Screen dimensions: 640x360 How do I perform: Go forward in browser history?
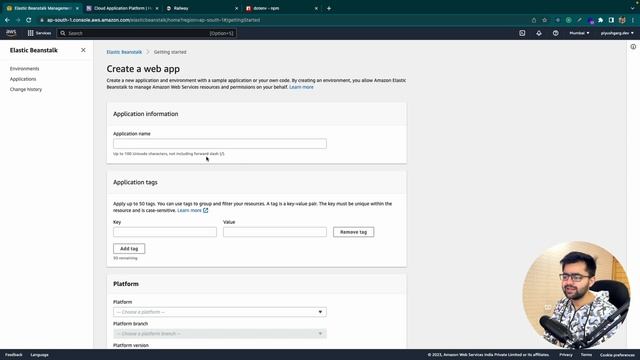pyautogui.click(x=18, y=20)
